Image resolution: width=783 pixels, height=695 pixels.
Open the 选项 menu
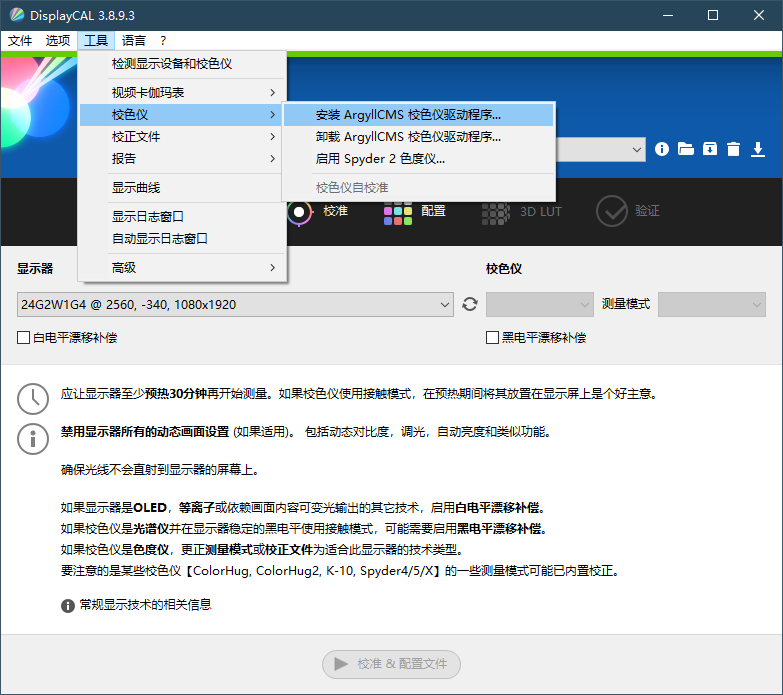point(58,40)
